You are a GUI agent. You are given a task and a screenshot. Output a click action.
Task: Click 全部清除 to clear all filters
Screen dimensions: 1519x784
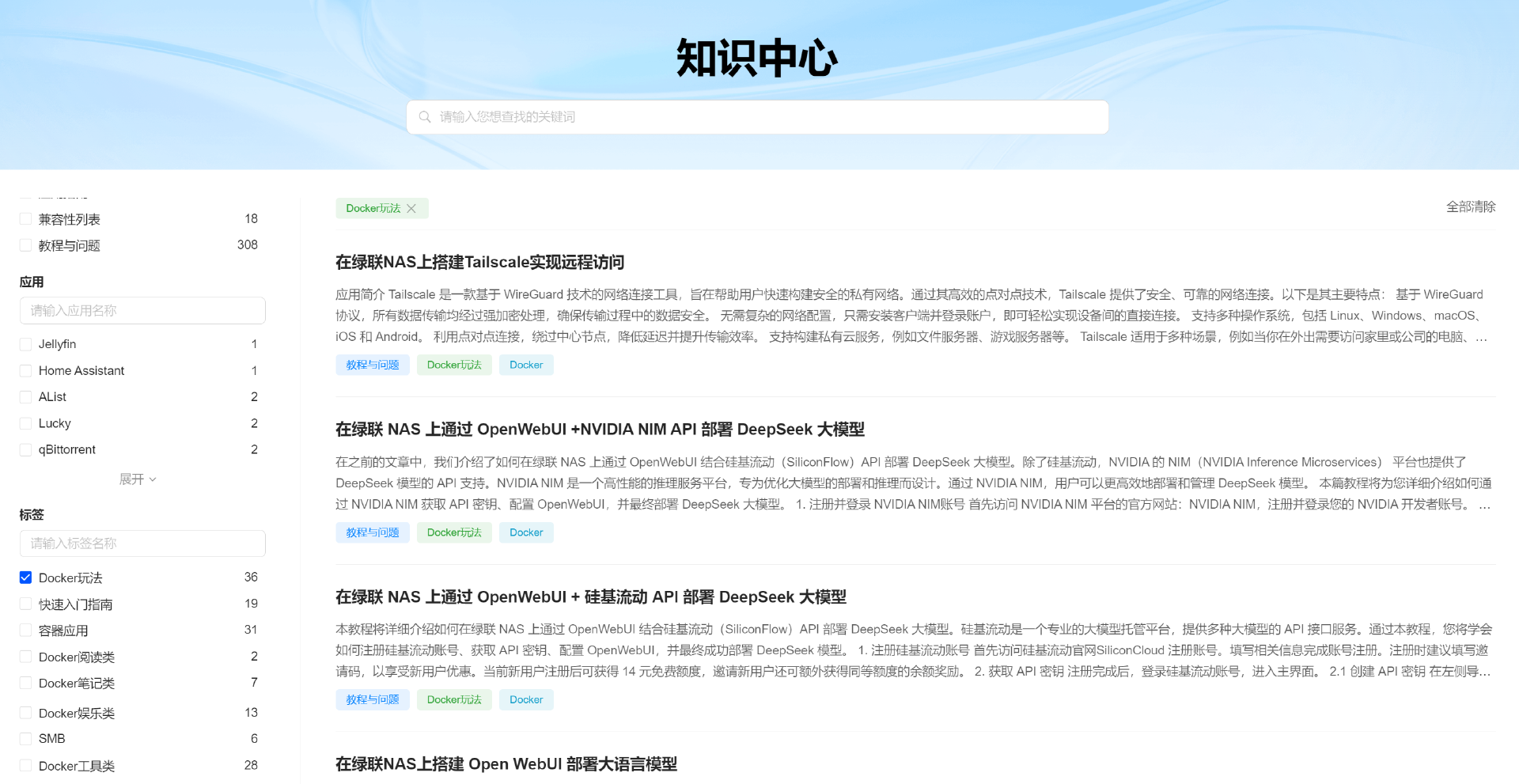[x=1471, y=206]
